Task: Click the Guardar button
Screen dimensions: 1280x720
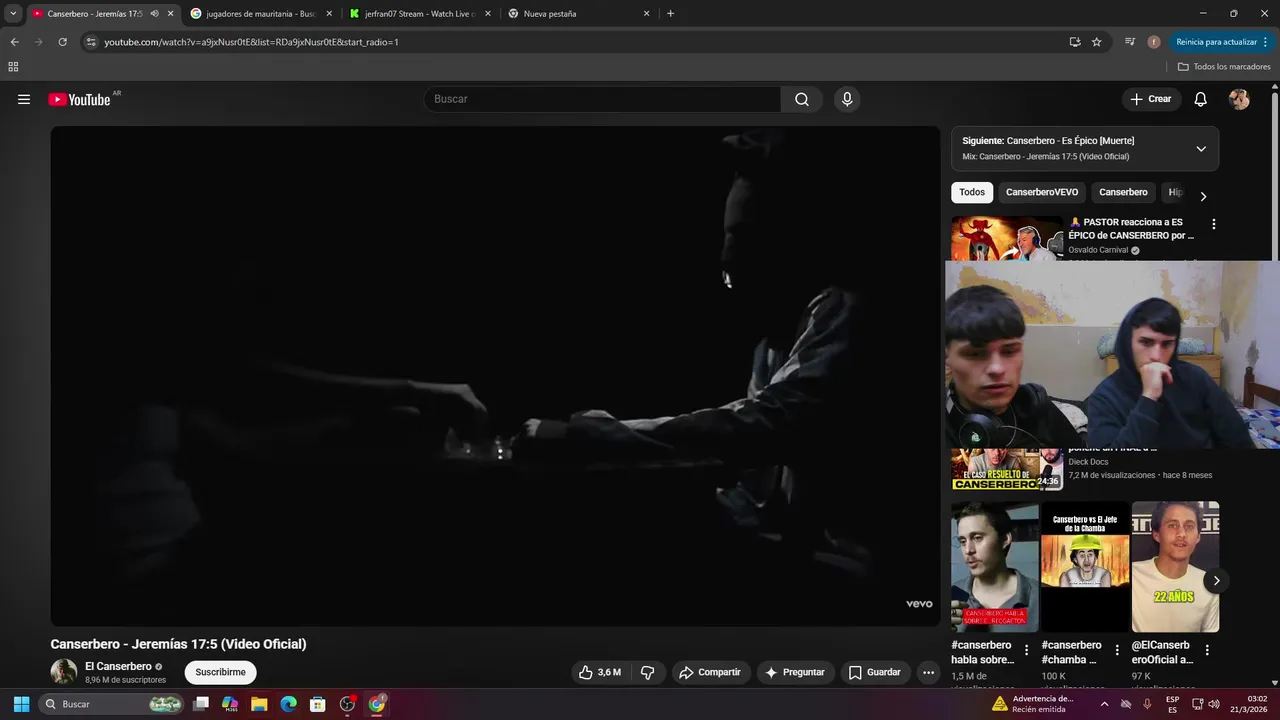Action: tap(875, 673)
